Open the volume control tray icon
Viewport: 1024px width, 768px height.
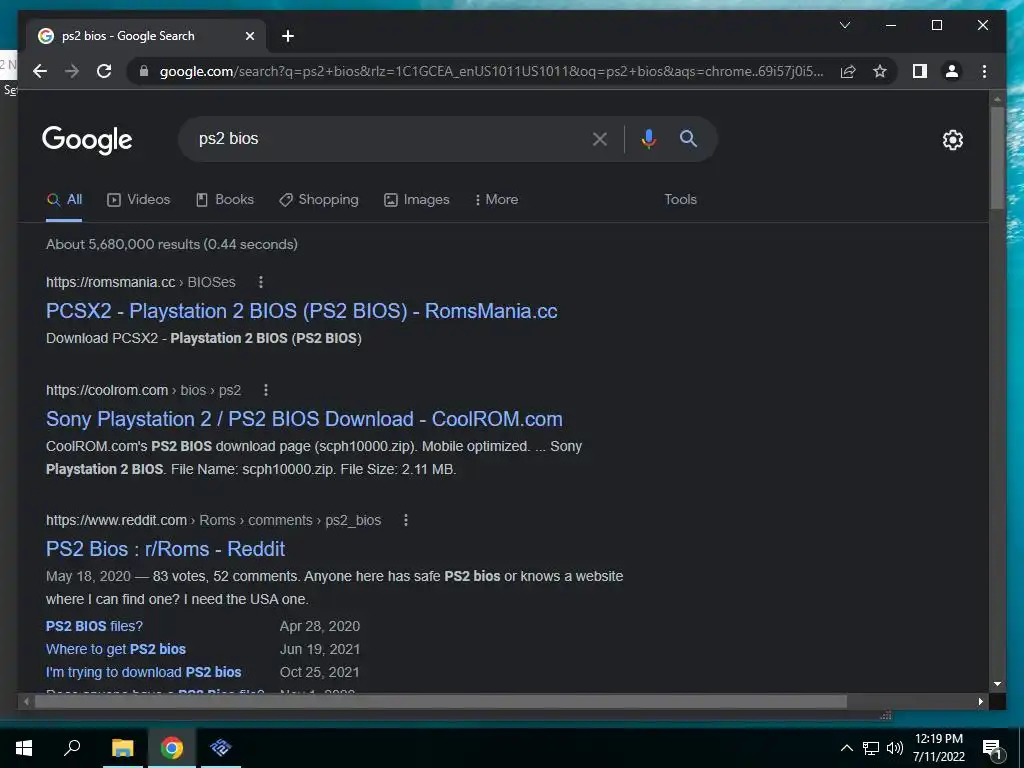894,748
